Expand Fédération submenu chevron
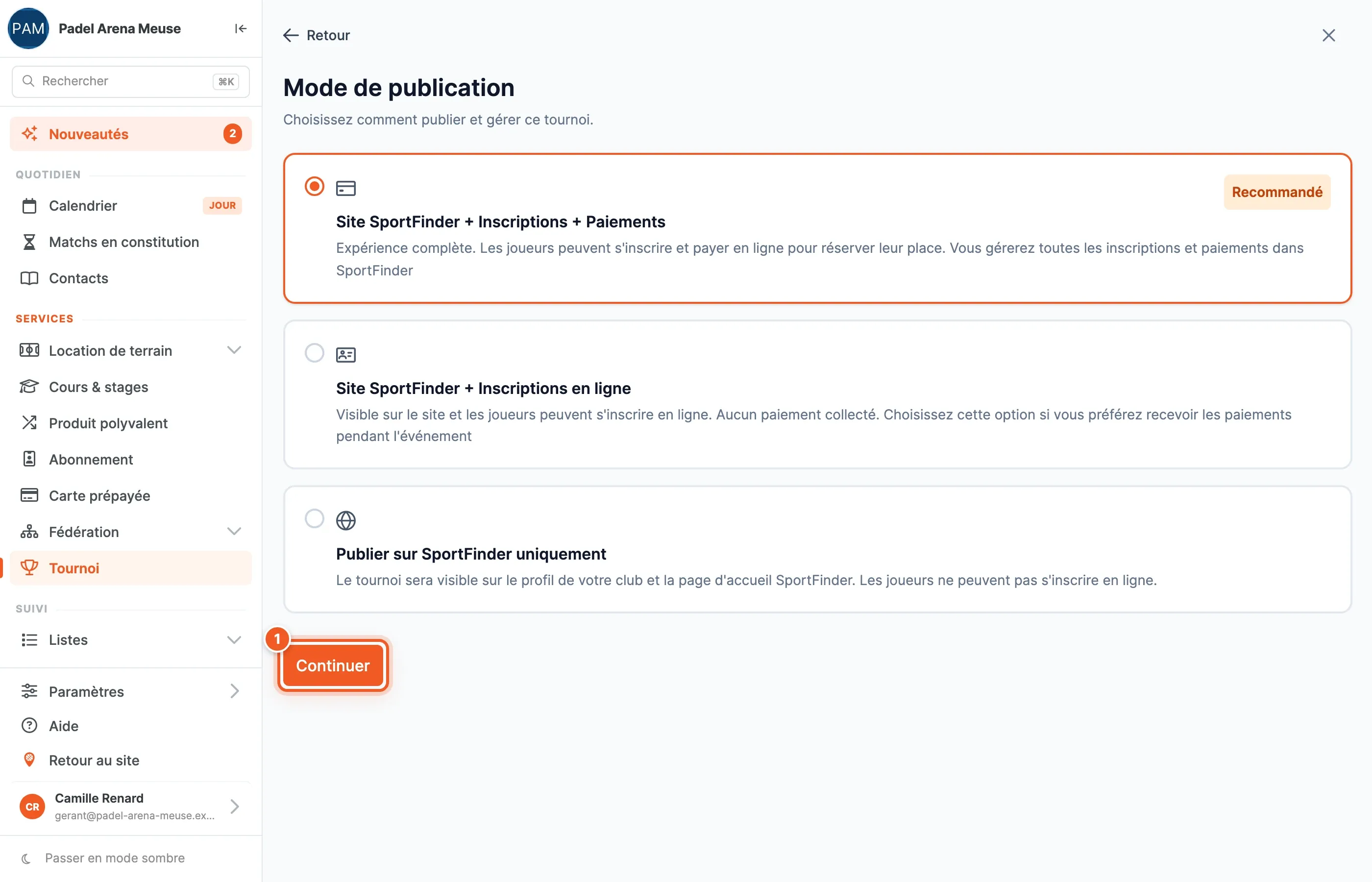This screenshot has height=882, width=1372. tap(234, 532)
